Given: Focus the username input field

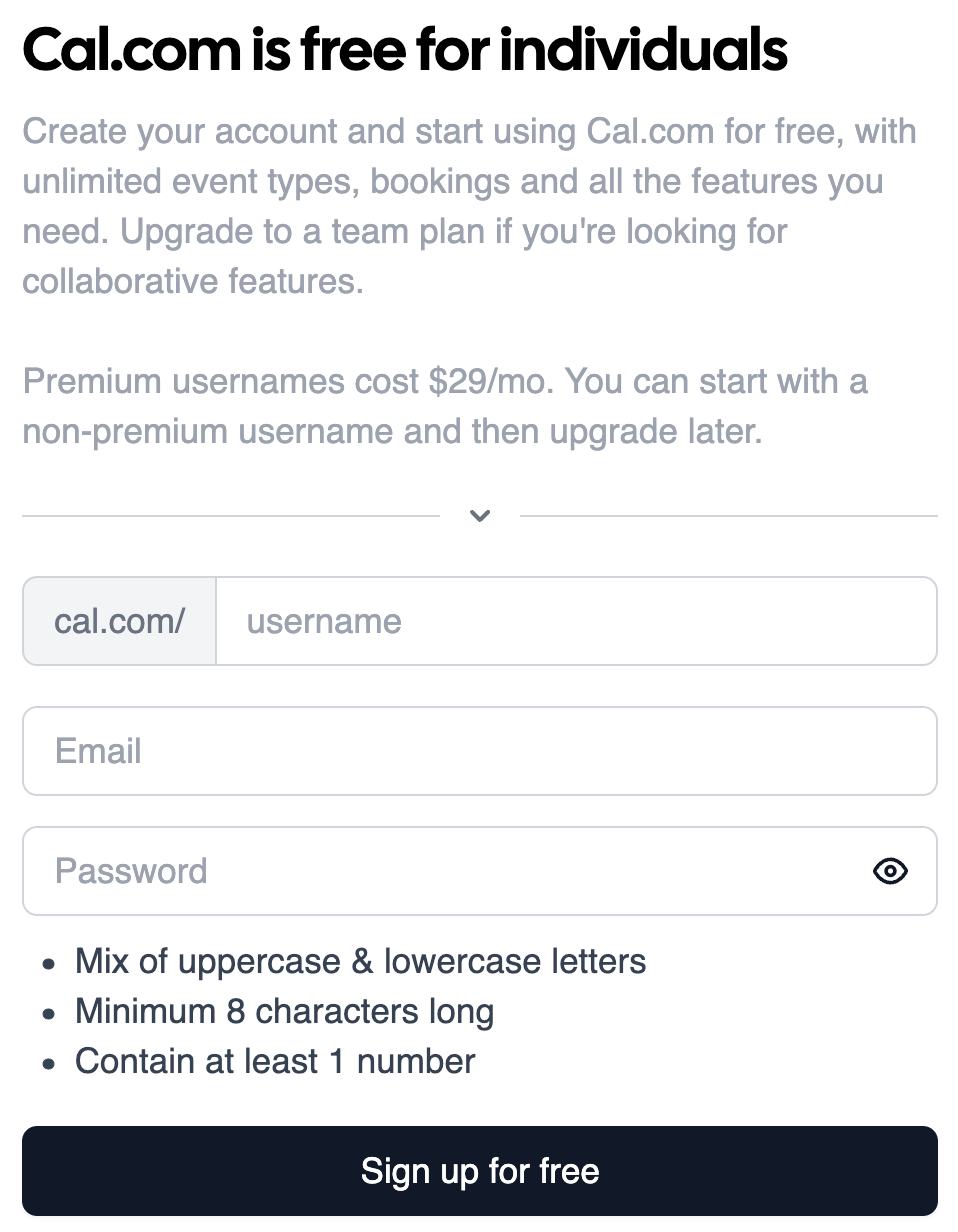Looking at the screenshot, I should (x=577, y=621).
